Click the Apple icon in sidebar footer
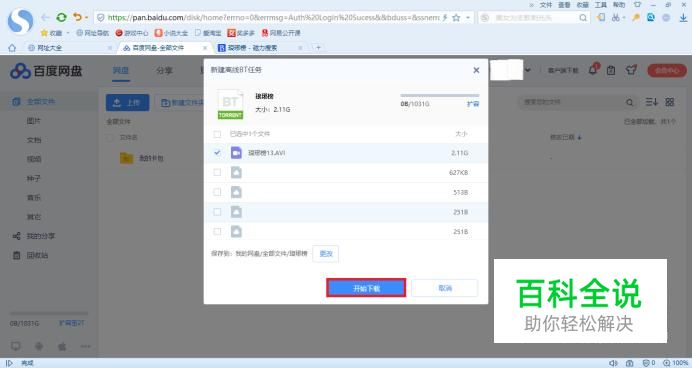This screenshot has width=692, height=368. (x=62, y=346)
